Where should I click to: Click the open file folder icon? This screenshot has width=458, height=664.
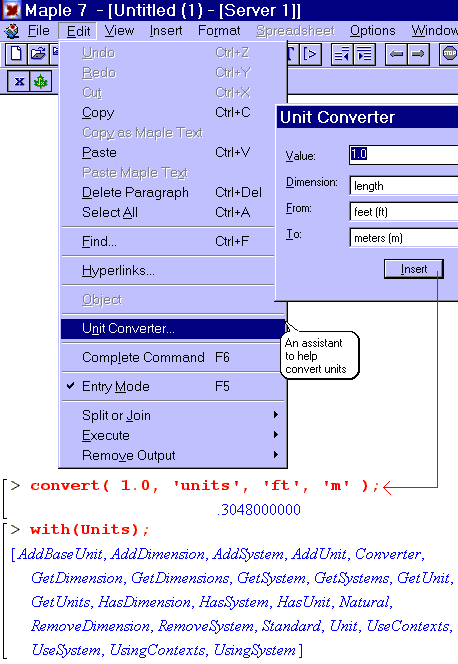click(x=38, y=54)
